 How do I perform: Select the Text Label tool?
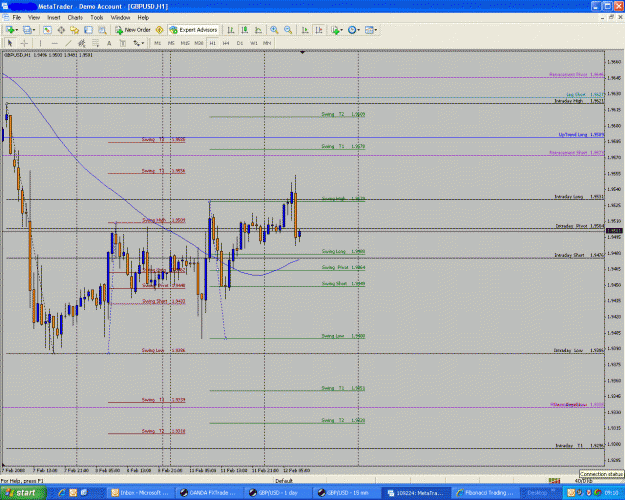click(122, 43)
